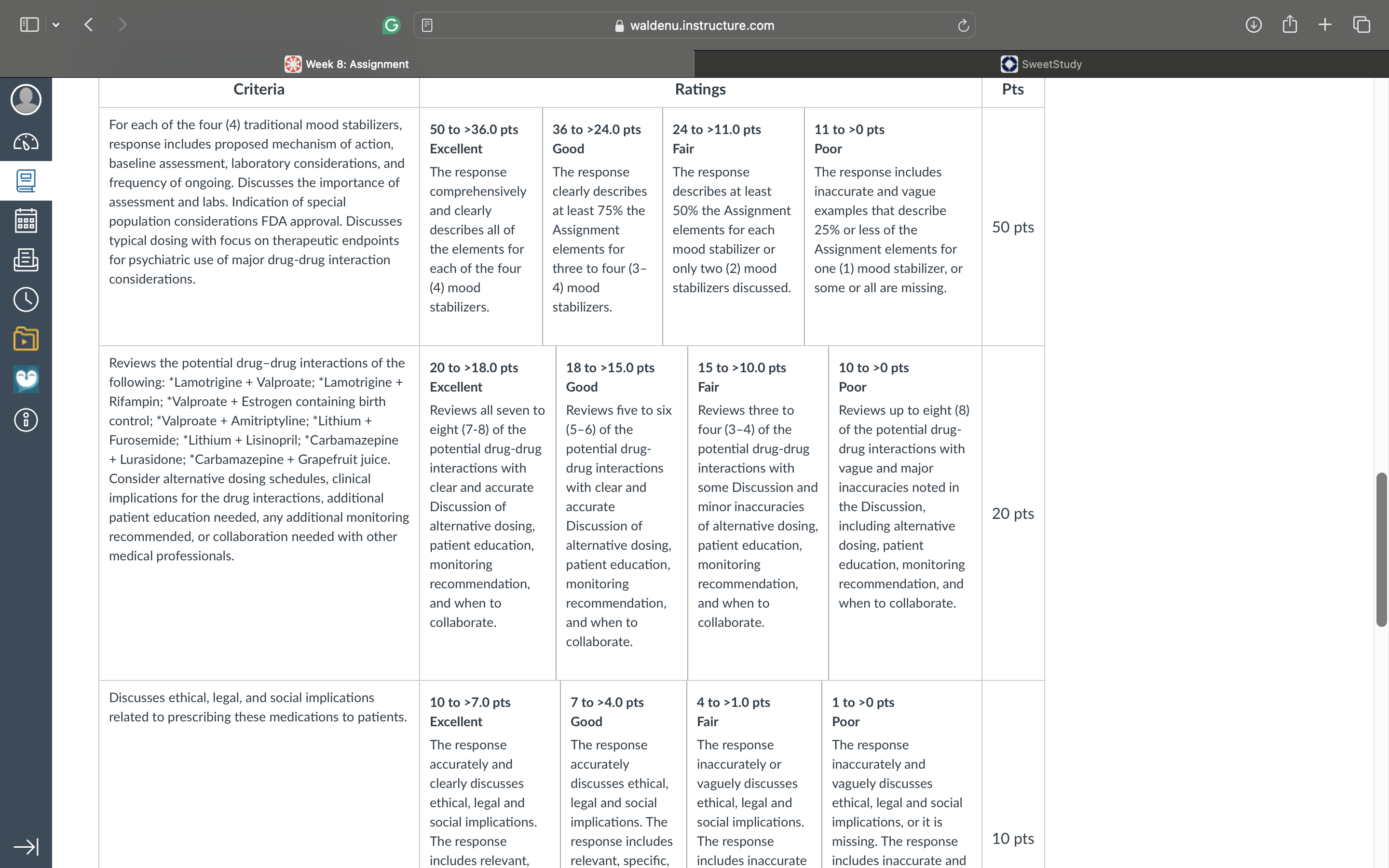Open the Canvas Calendar icon

coord(26,220)
